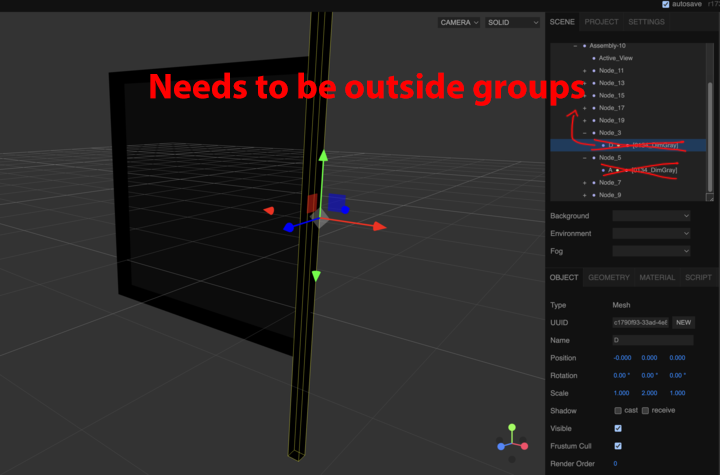Click the red X dot on the view helper

523,446
